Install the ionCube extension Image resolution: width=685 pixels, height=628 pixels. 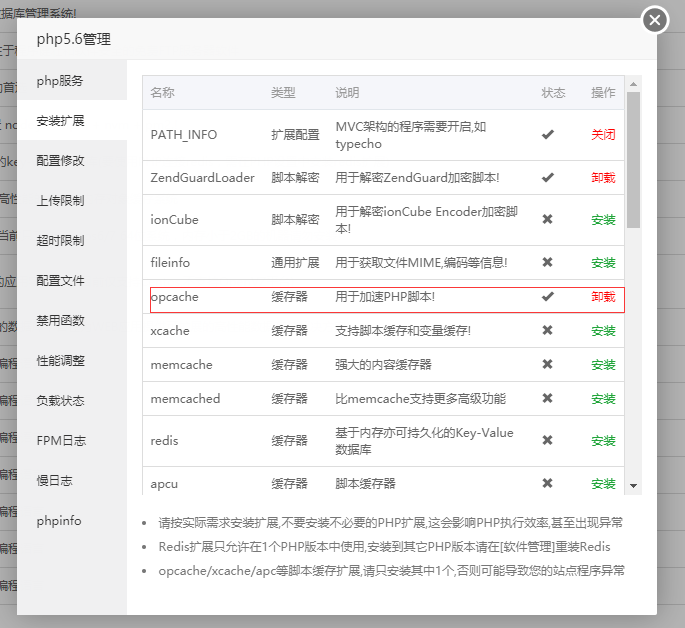click(x=603, y=219)
